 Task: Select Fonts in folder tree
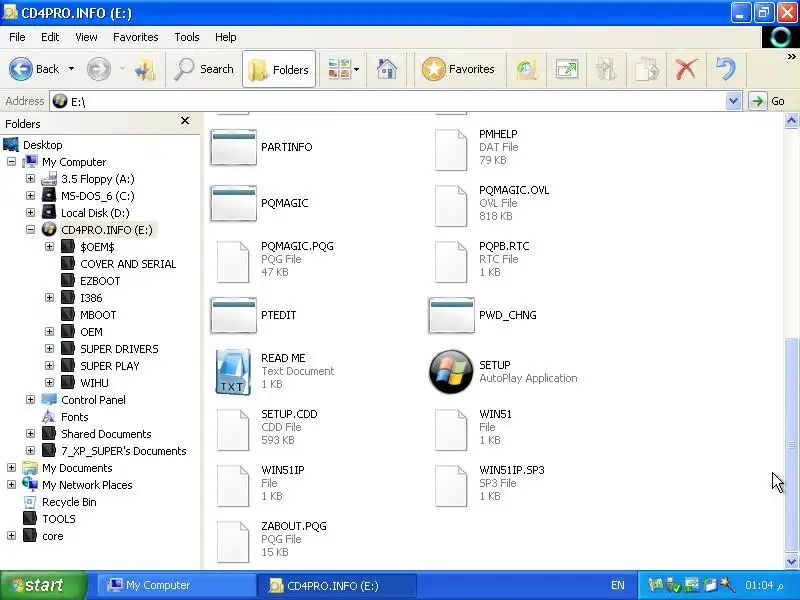pos(74,417)
